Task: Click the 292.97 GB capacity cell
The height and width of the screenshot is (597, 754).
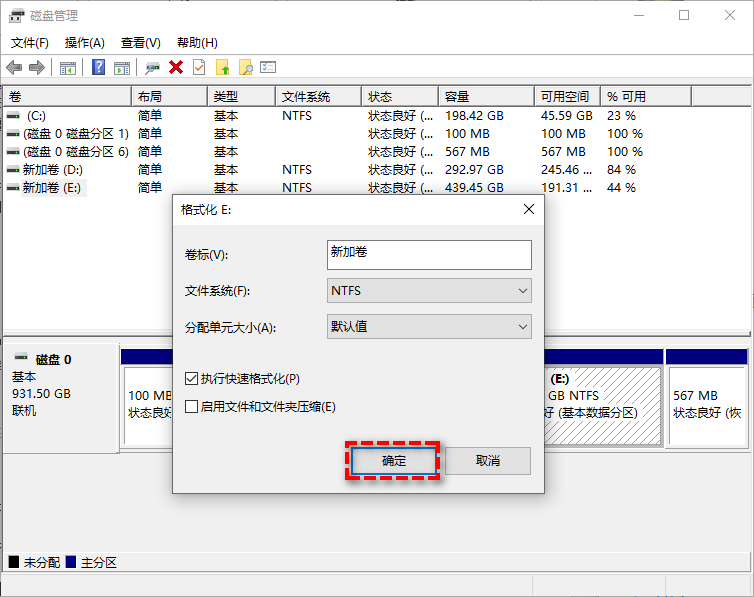Action: 474,170
